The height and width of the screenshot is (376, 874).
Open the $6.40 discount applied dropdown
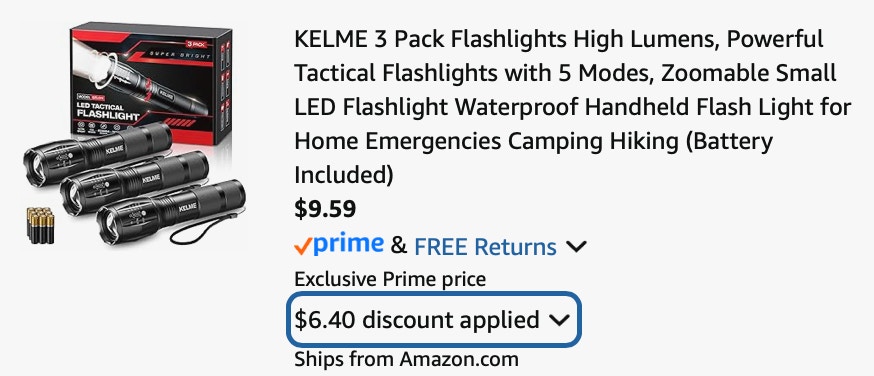(x=434, y=320)
